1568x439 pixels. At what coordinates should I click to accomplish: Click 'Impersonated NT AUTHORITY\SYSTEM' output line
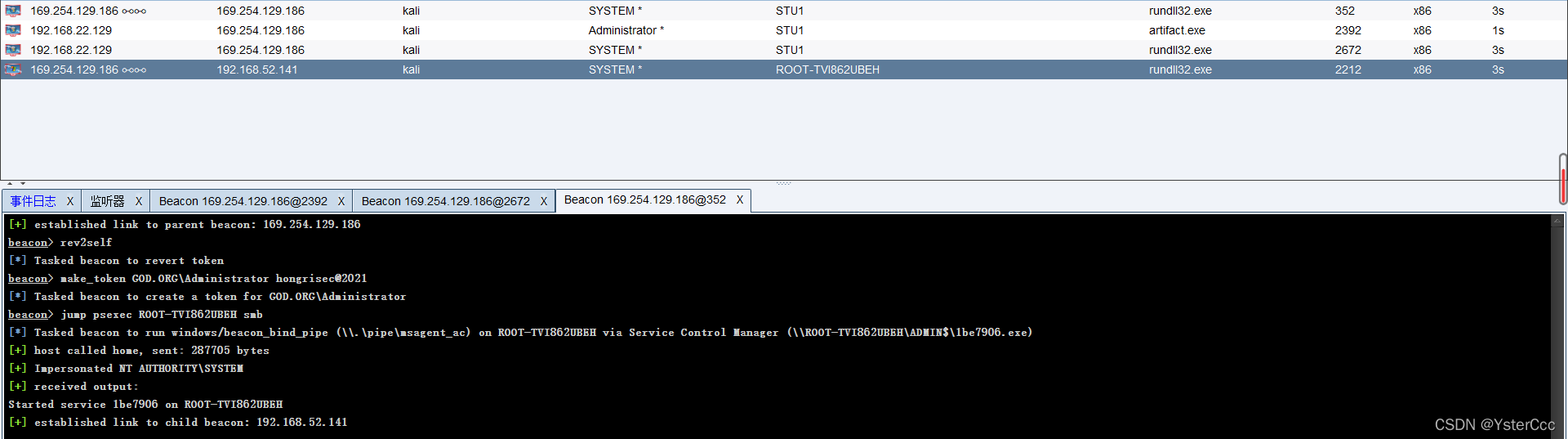(x=126, y=369)
